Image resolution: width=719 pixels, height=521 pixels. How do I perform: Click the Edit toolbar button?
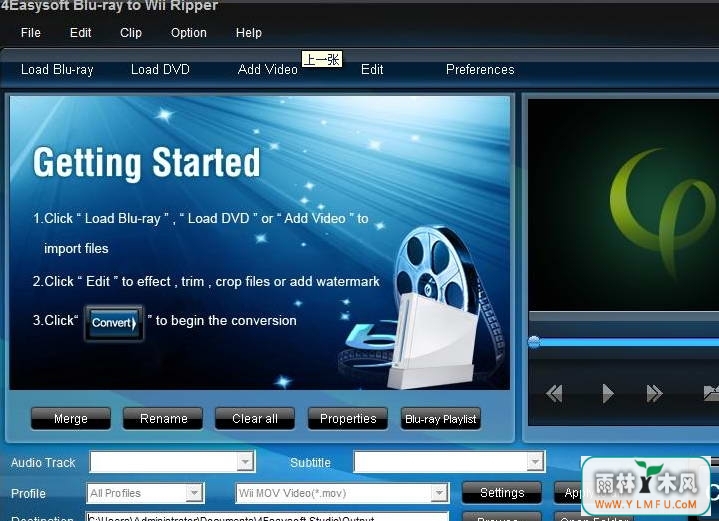coord(372,70)
